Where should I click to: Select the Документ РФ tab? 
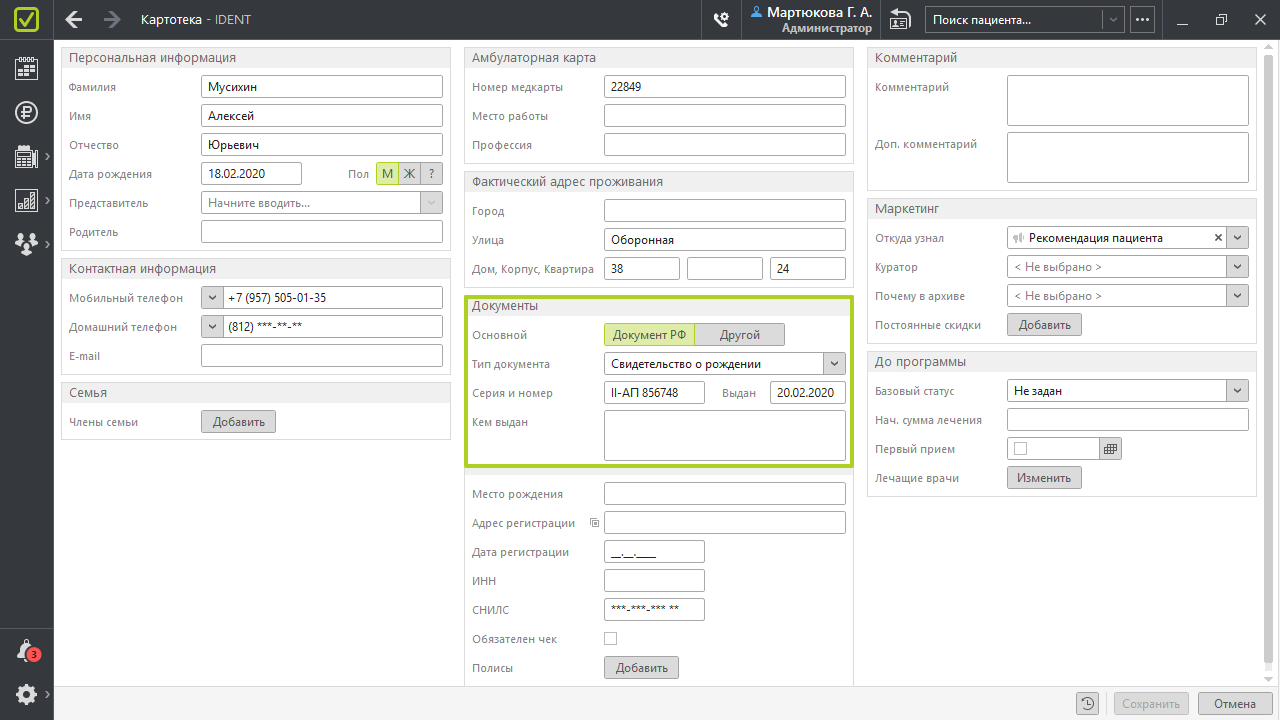649,335
